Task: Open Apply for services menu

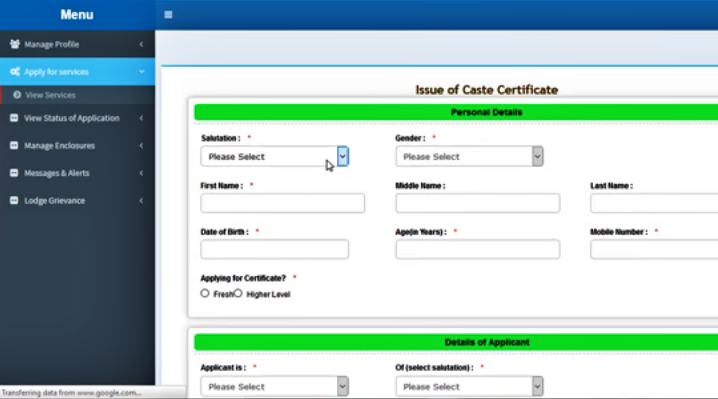Action: point(77,71)
